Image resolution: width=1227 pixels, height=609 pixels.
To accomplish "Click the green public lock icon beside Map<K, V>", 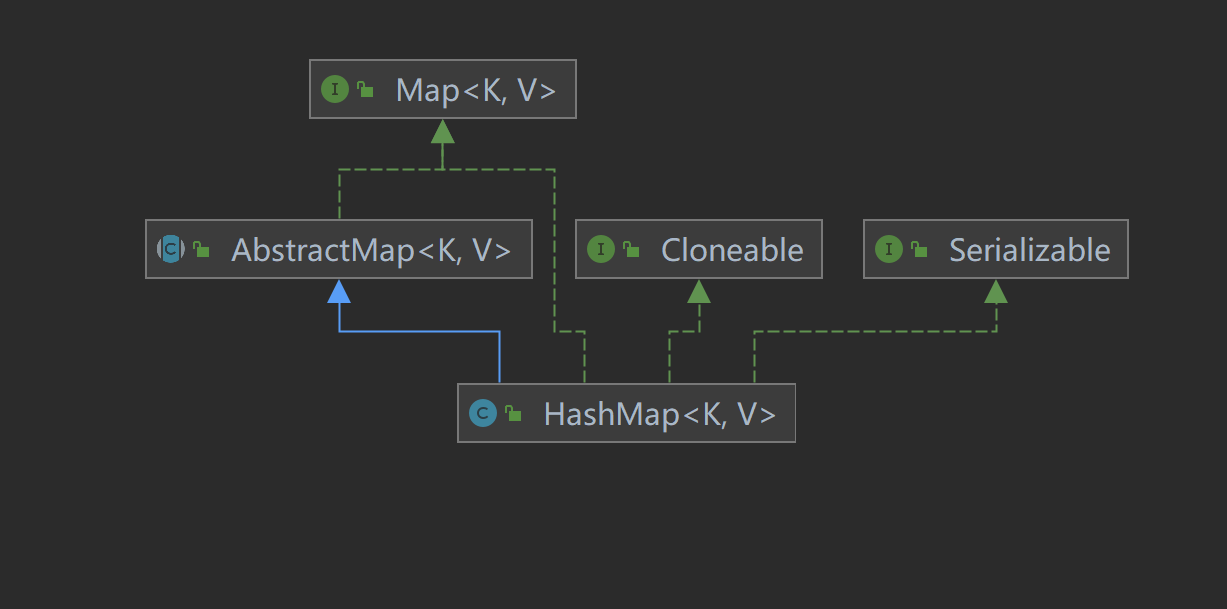I will pyautogui.click(x=366, y=89).
